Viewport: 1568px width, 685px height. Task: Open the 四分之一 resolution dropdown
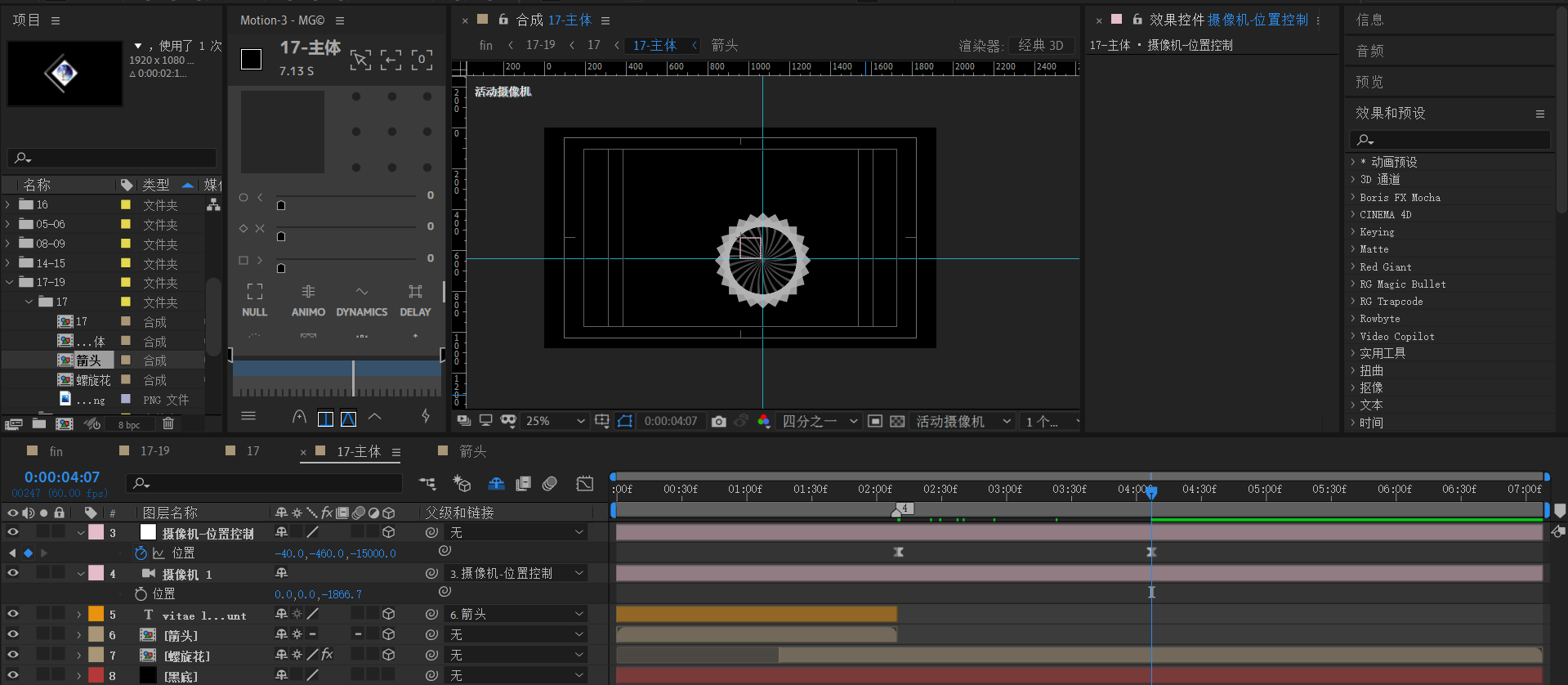pos(820,421)
